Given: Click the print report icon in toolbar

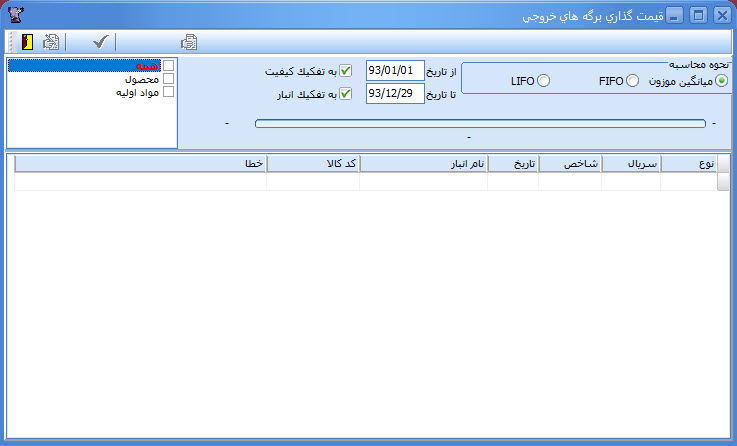Looking at the screenshot, I should tap(188, 42).
